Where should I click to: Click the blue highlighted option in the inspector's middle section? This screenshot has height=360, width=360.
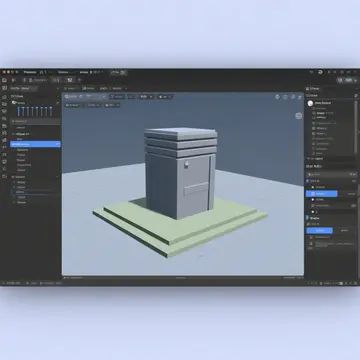coord(321,194)
